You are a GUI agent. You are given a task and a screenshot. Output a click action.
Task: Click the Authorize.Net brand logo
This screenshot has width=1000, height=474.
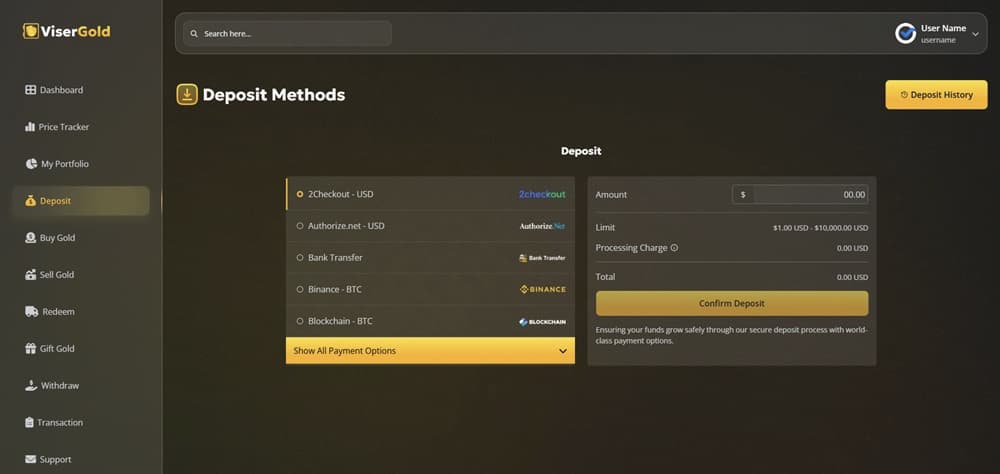[542, 226]
